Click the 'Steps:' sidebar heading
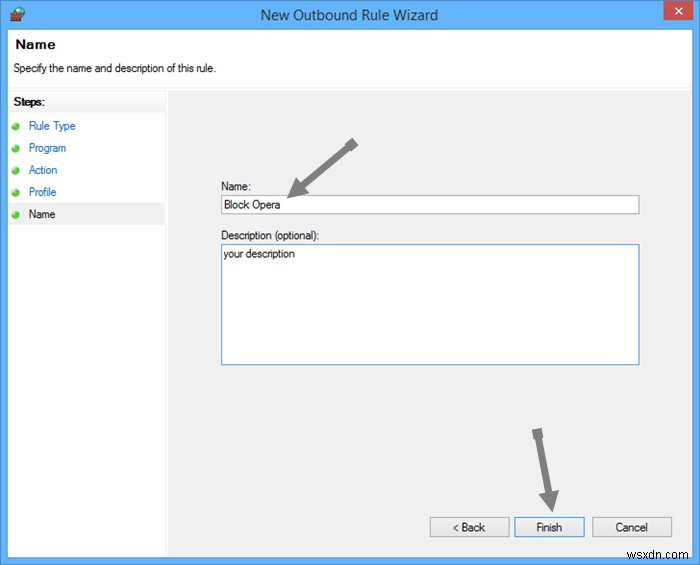 point(29,102)
